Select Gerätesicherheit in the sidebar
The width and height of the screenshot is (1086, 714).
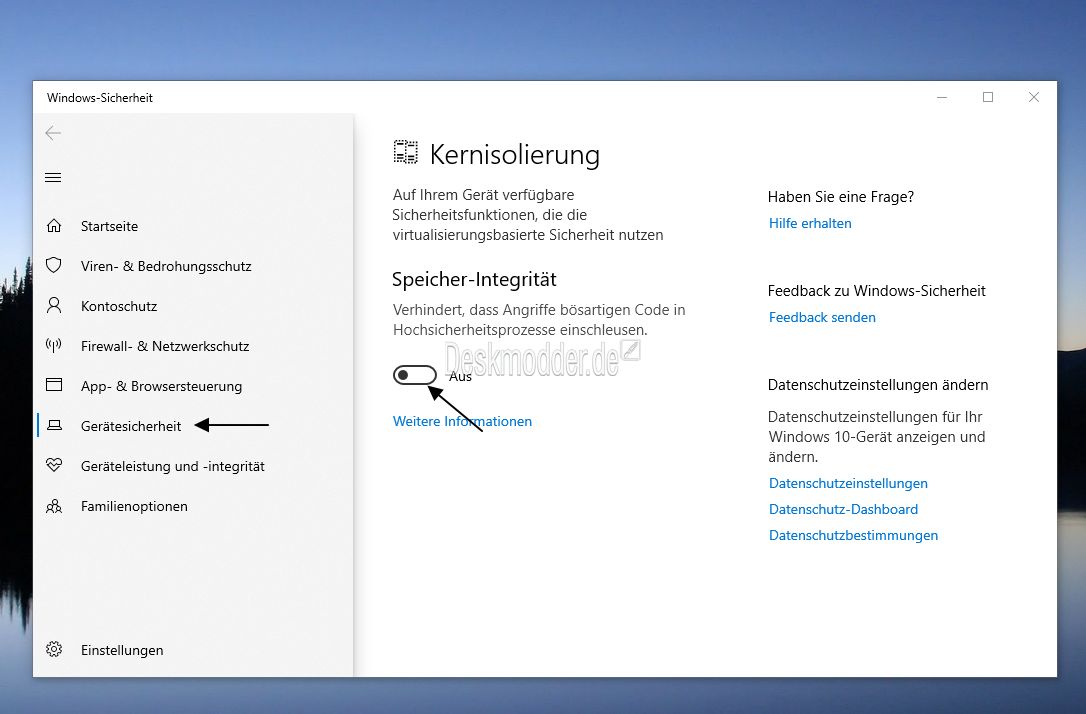point(131,427)
